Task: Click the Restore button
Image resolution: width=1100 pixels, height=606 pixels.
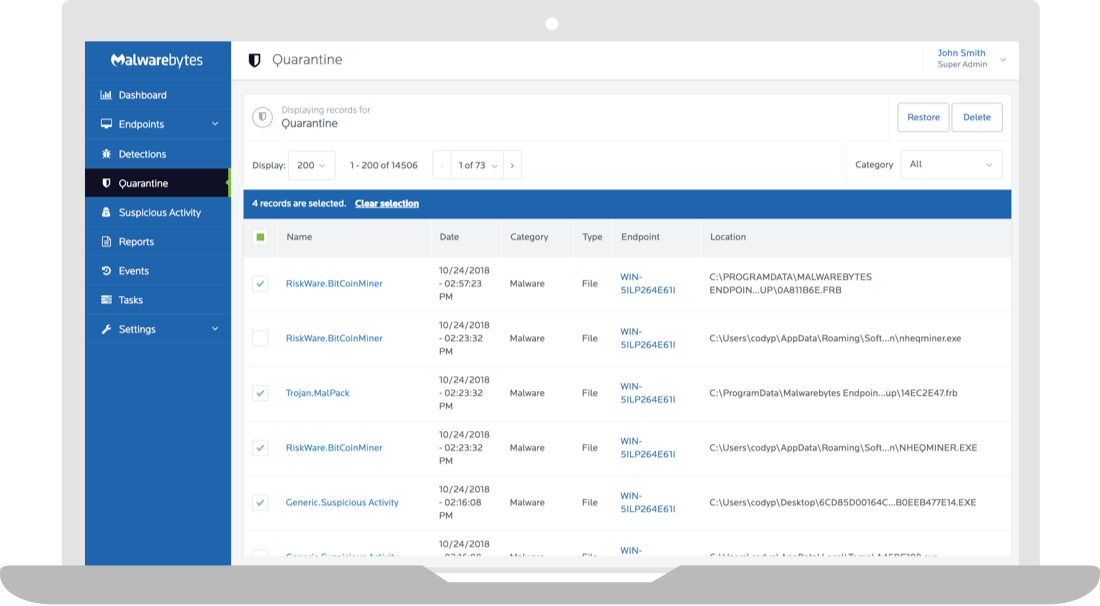Action: [923, 117]
